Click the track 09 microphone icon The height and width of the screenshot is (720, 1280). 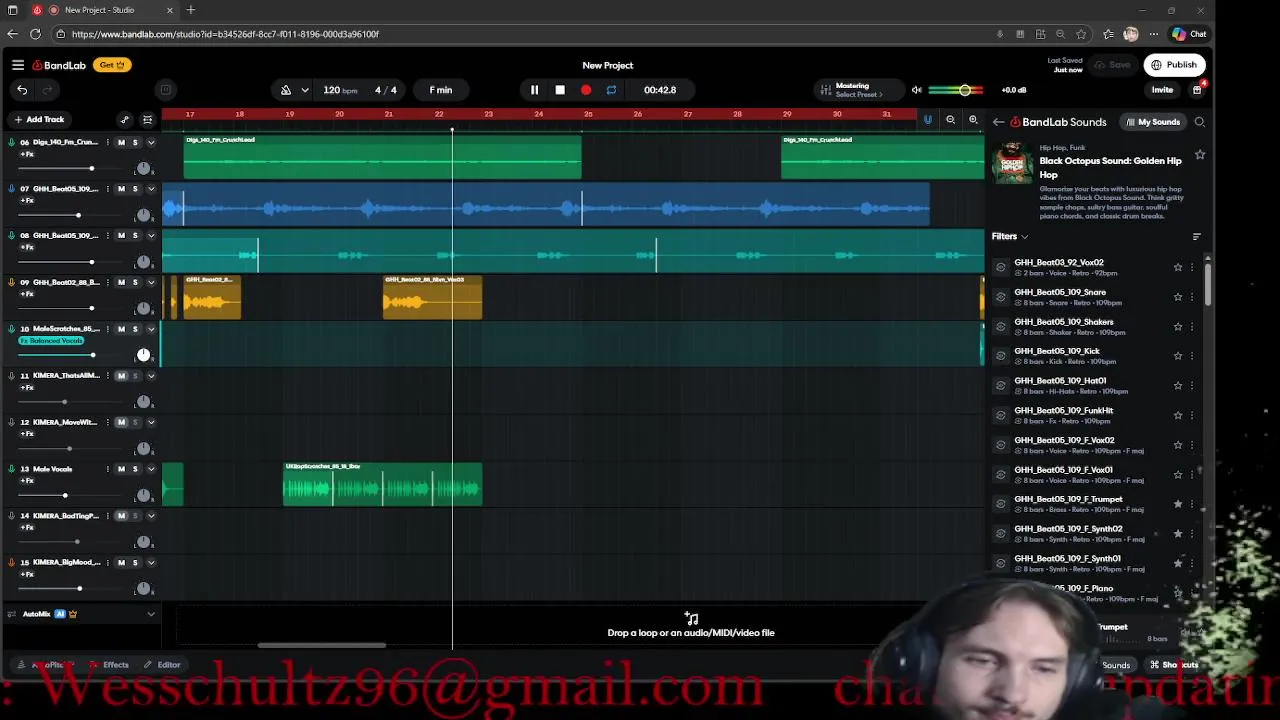pos(12,283)
